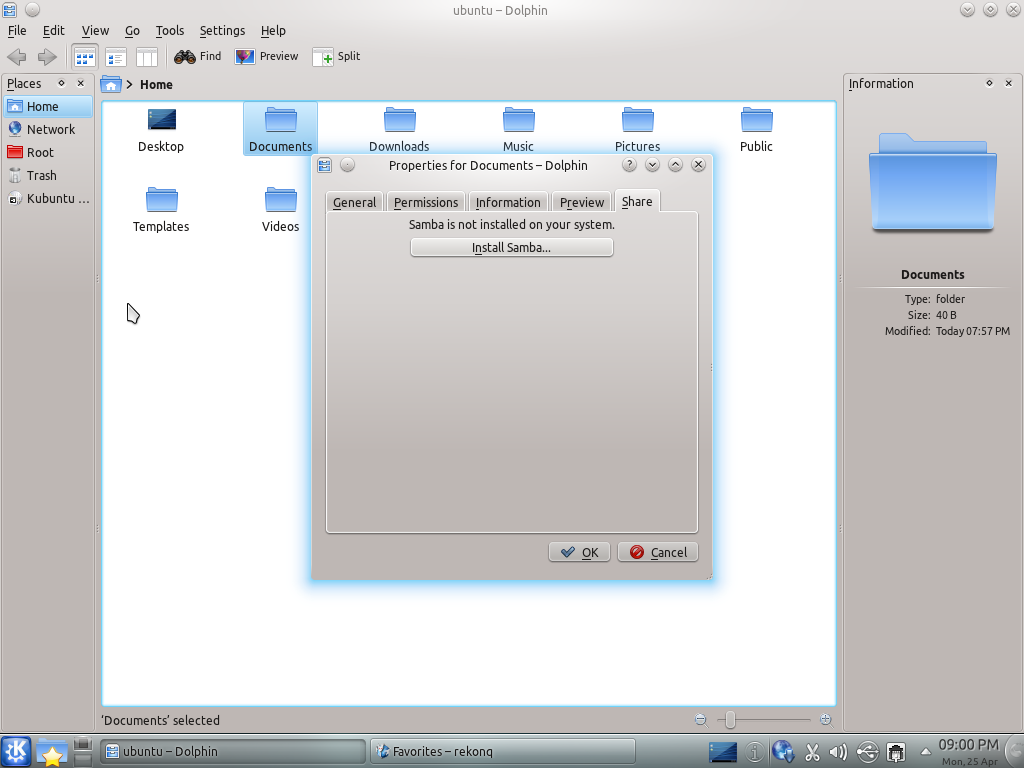Select the Videos folder icon
This screenshot has height=768, width=1024.
[x=281, y=200]
